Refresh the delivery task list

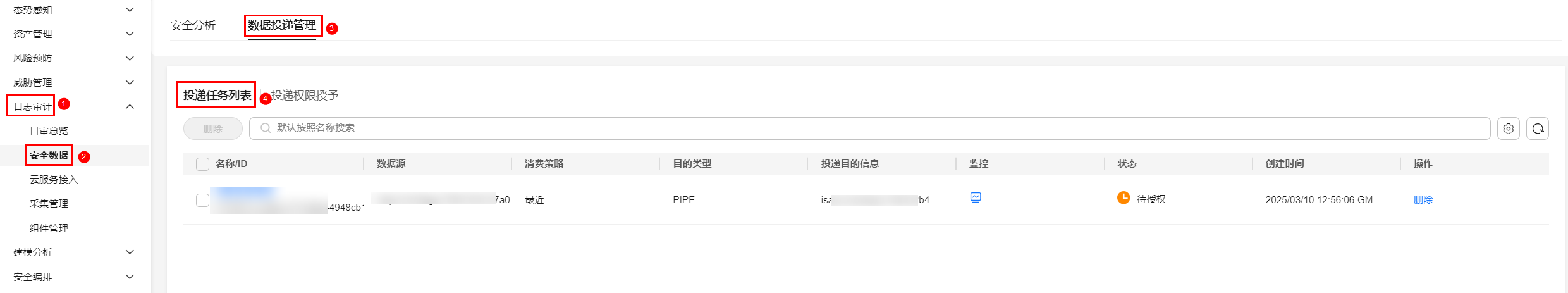1538,128
